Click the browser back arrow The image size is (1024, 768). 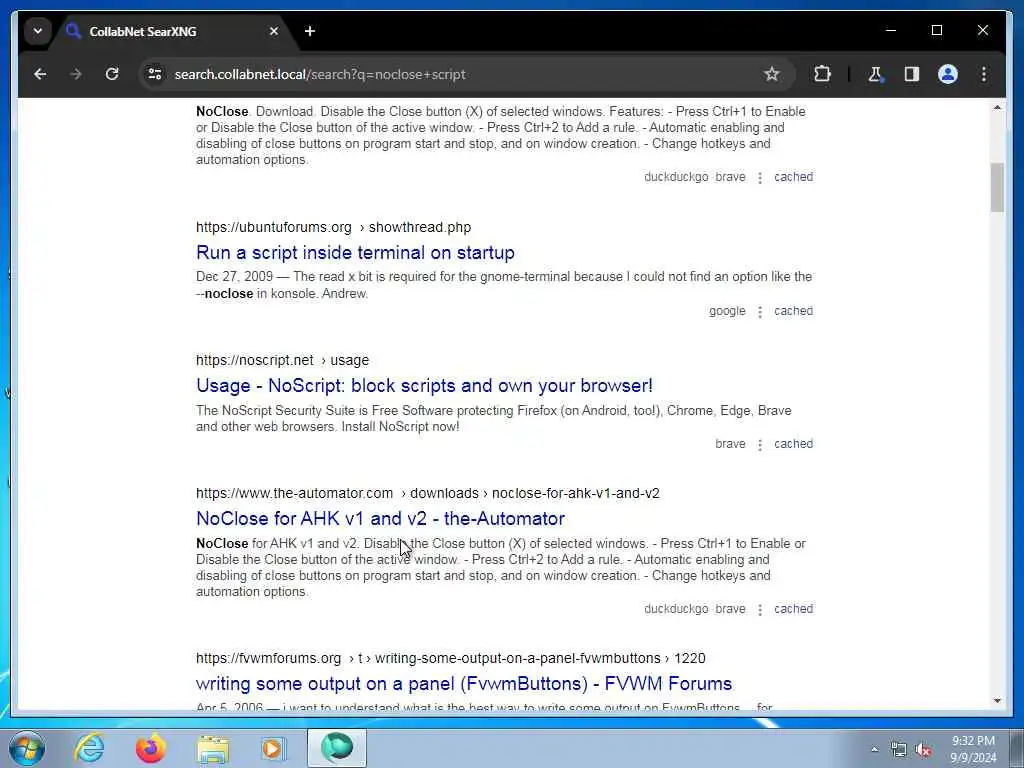tap(40, 74)
